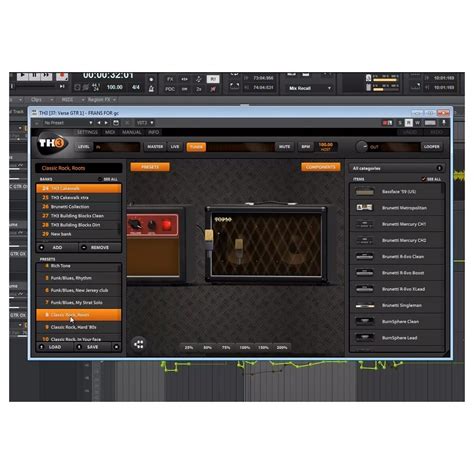Screen dimensions: 474x474
Task: Click the plus icon on the ADD bank button
Action: [x=41, y=248]
